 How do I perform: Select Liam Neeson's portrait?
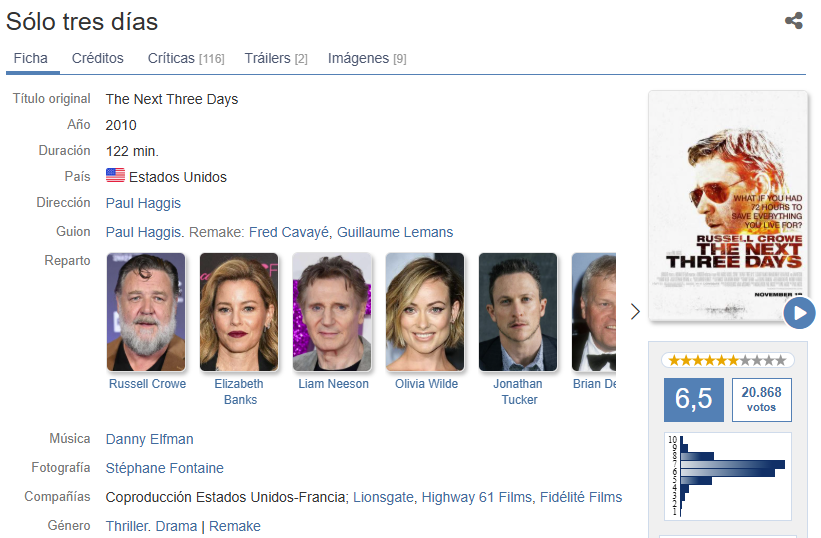tap(332, 312)
